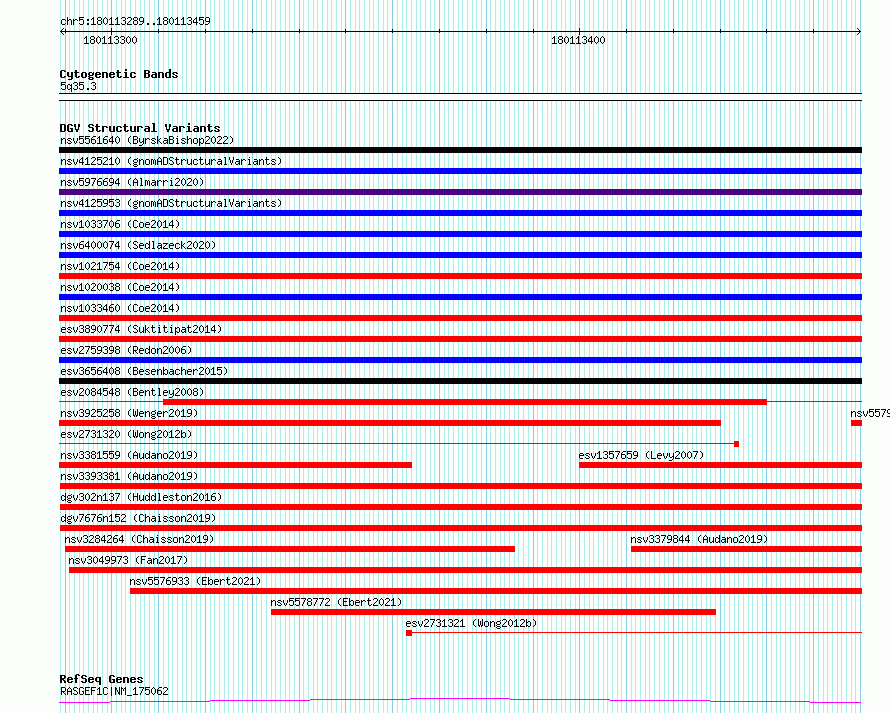Viewport: 890px width, 713px height.
Task: Select nsv5578772 (Ebert2021) variant label
Action: (336, 602)
